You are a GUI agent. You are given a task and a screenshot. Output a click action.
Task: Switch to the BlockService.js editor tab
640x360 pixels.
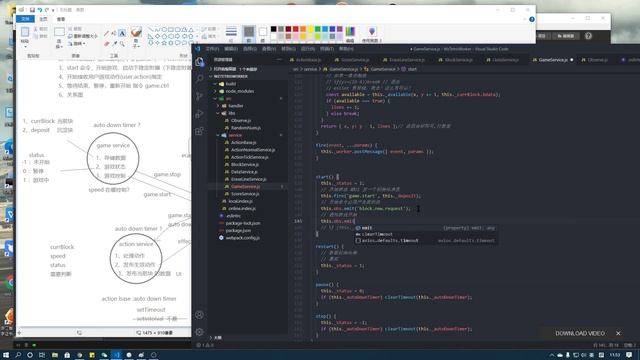(x=458, y=60)
